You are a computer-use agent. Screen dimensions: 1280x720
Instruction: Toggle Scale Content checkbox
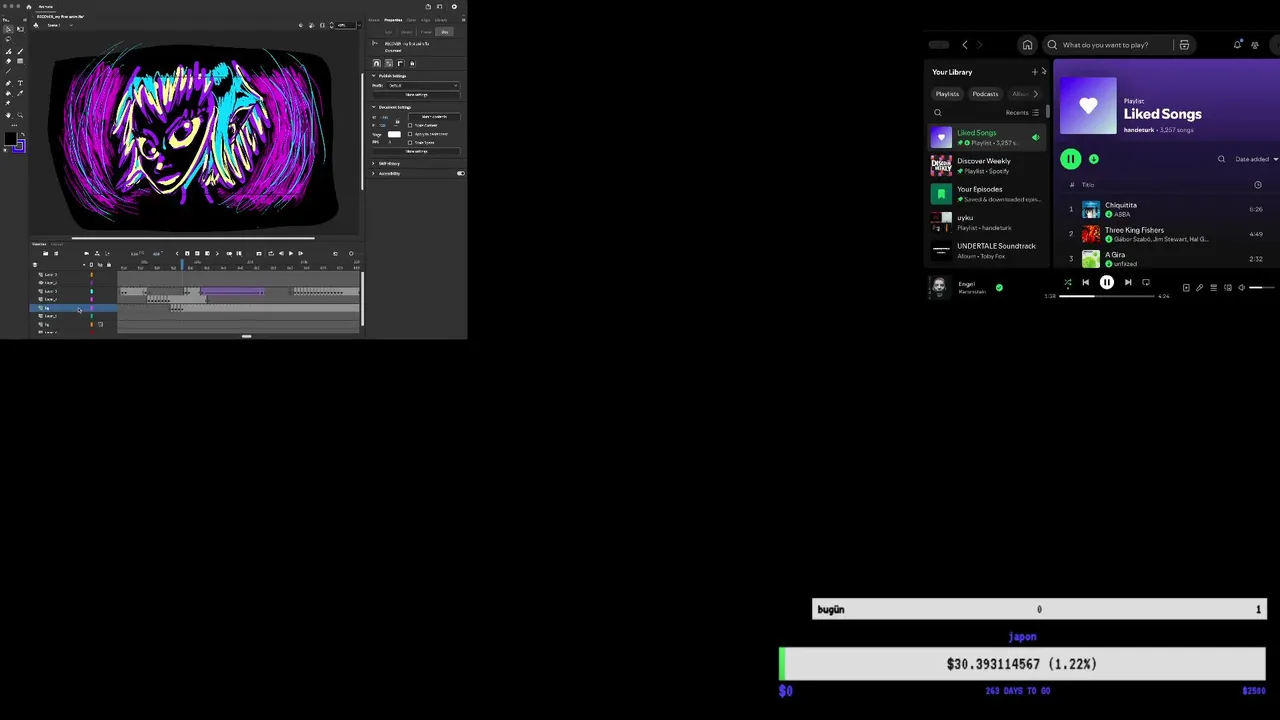coord(410,125)
